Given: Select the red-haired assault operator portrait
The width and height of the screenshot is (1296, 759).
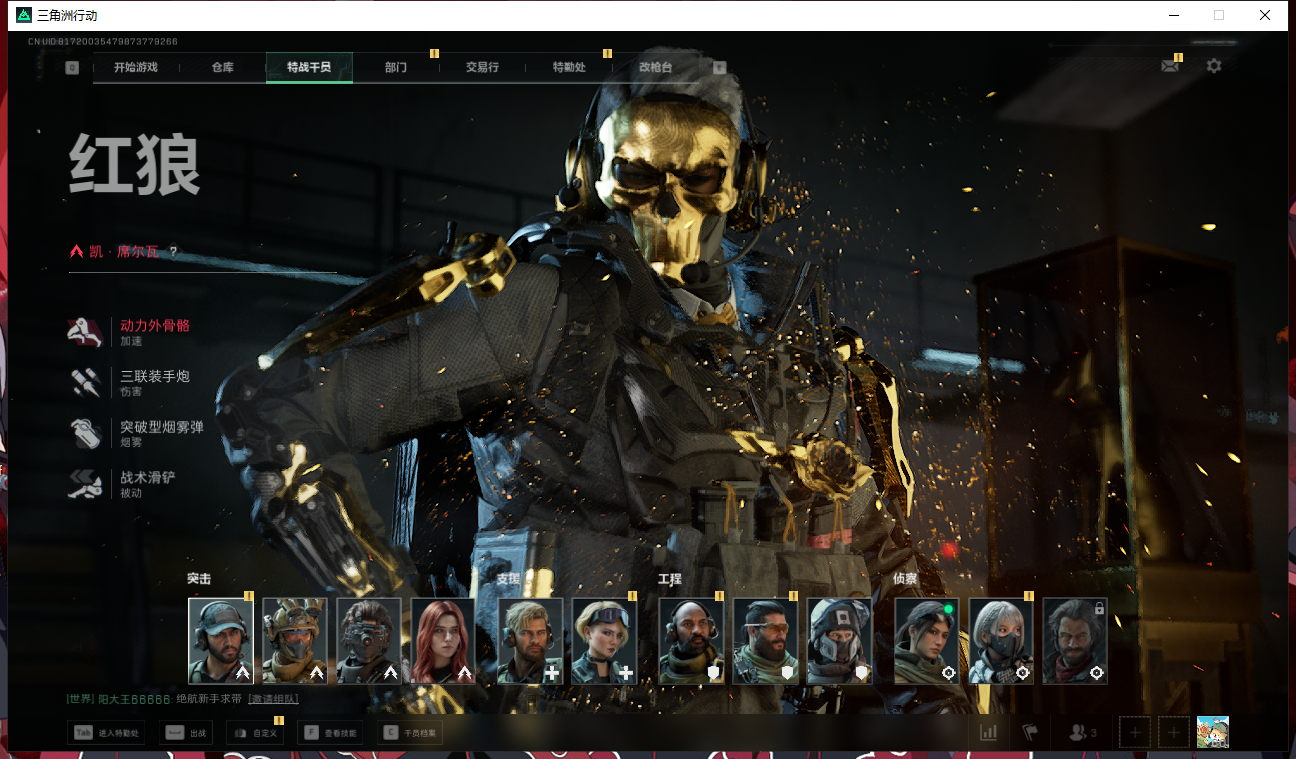Looking at the screenshot, I should click(x=442, y=641).
